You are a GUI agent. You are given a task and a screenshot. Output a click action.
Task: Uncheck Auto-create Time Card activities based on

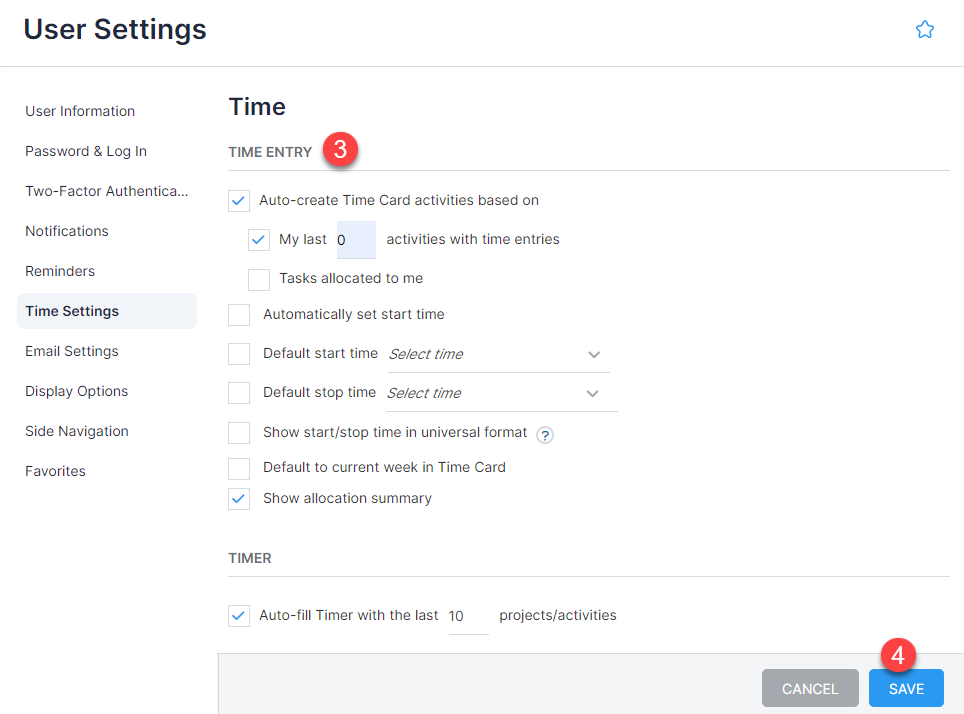238,200
